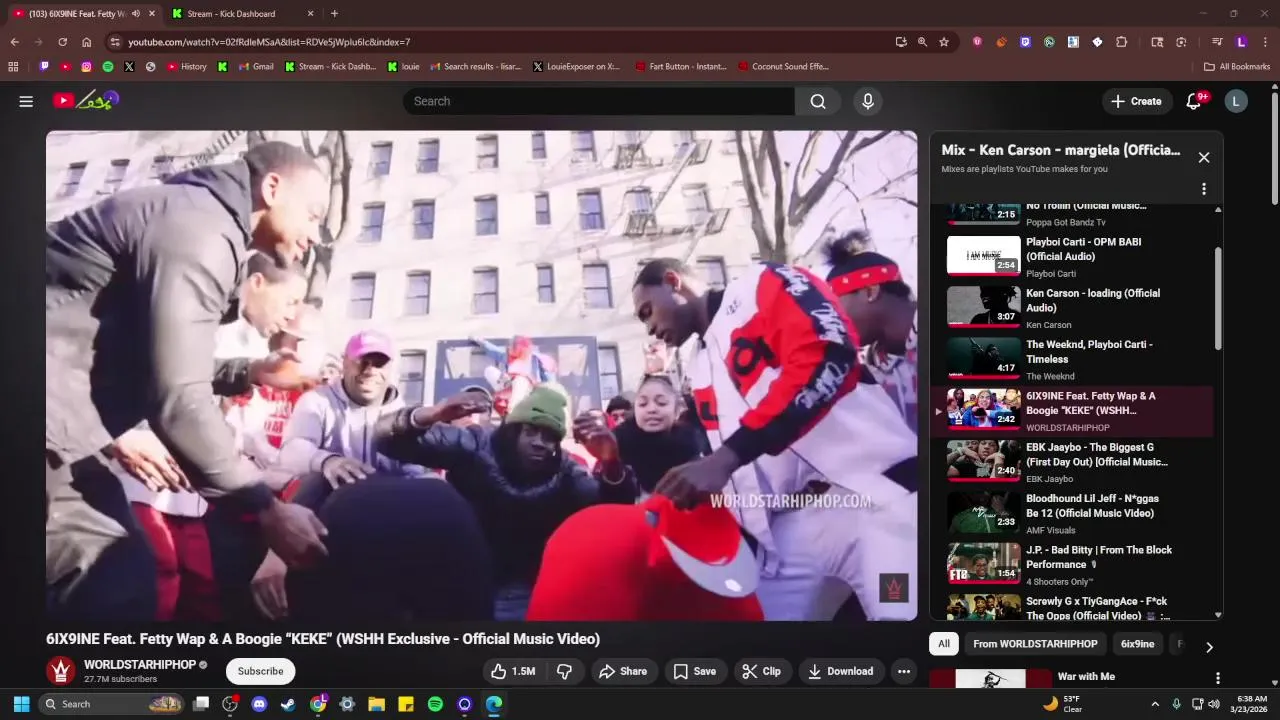Open more actions menu beside Download
1280x720 pixels.
tap(904, 671)
